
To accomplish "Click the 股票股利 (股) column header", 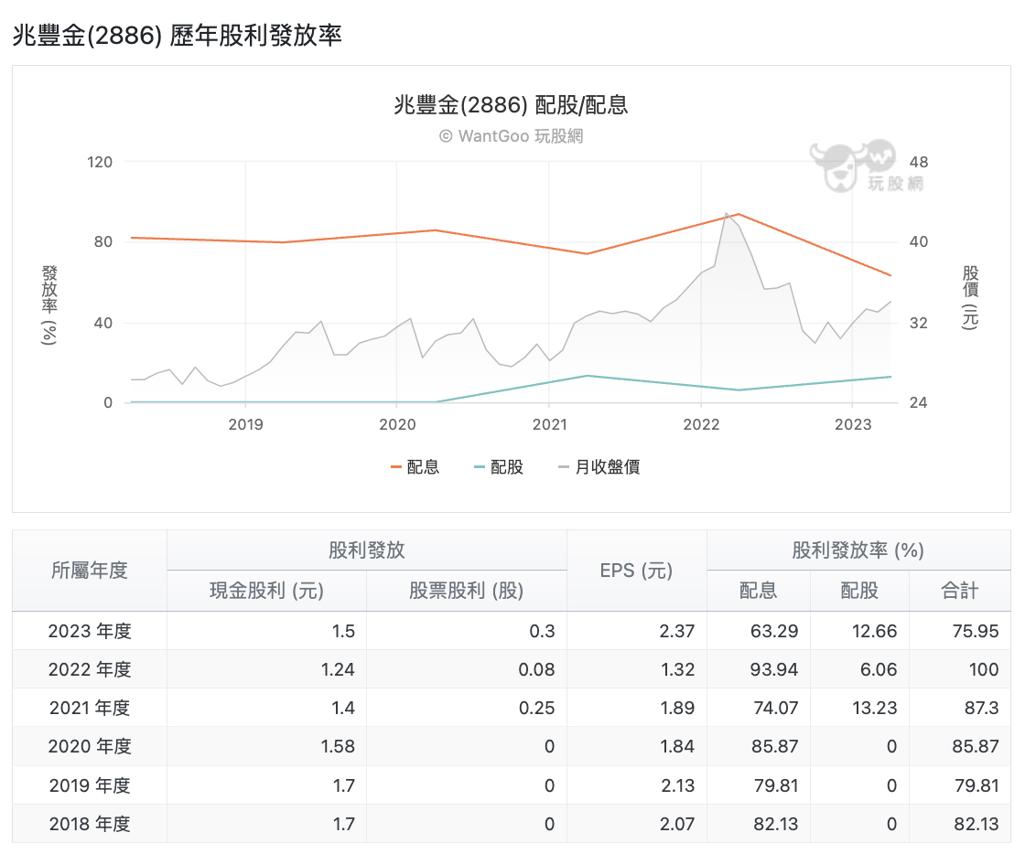I will (x=466, y=590).
